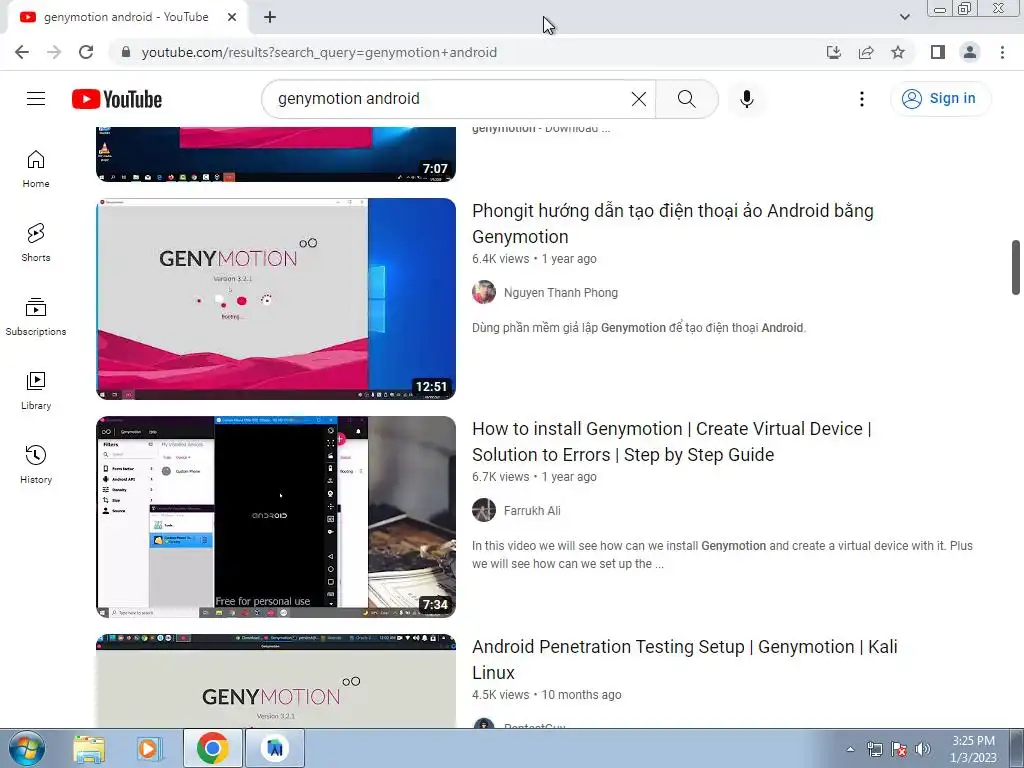Click 'In this video we will see' description
1024x768 pixels.
click(x=722, y=554)
